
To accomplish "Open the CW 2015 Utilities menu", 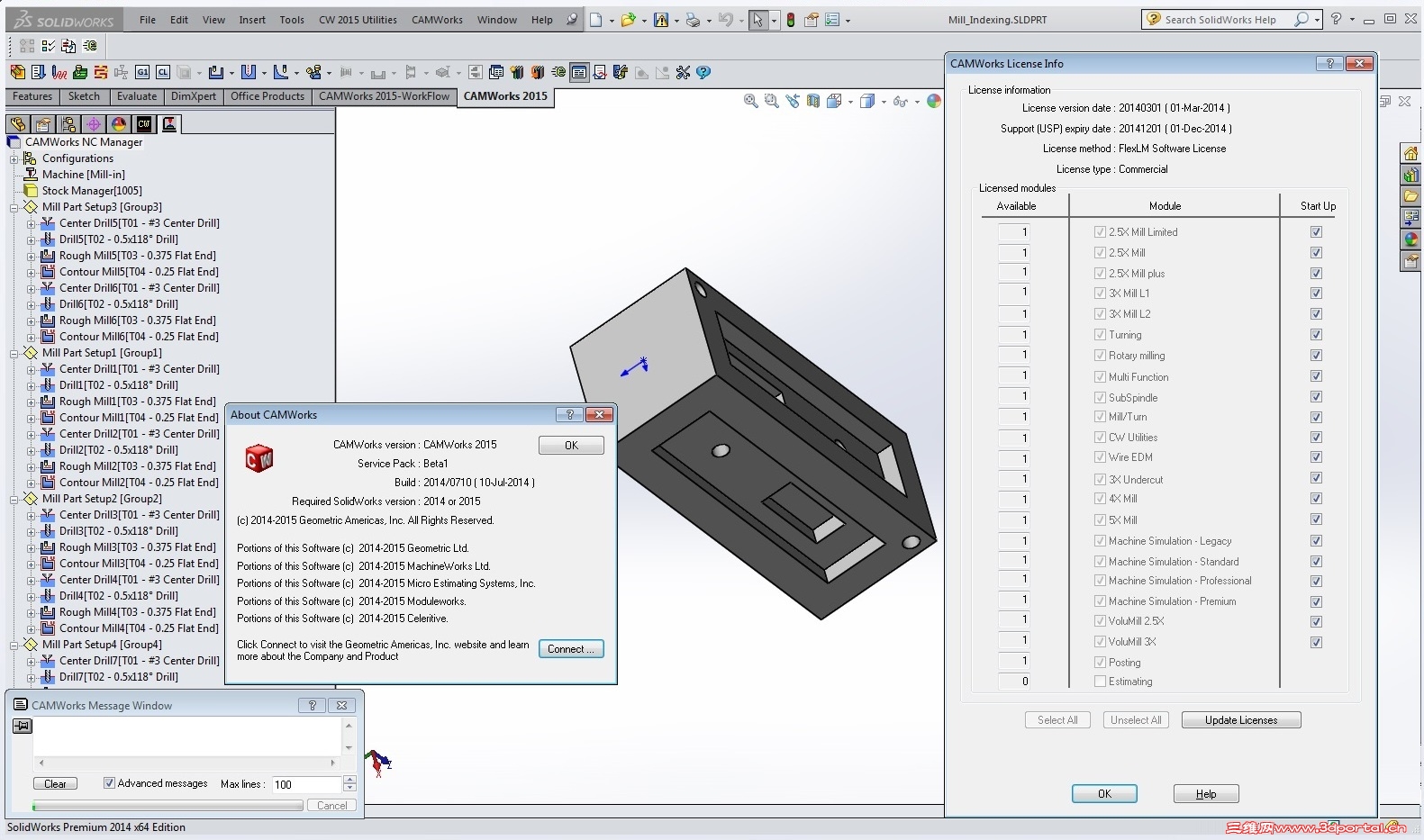I will tap(358, 20).
